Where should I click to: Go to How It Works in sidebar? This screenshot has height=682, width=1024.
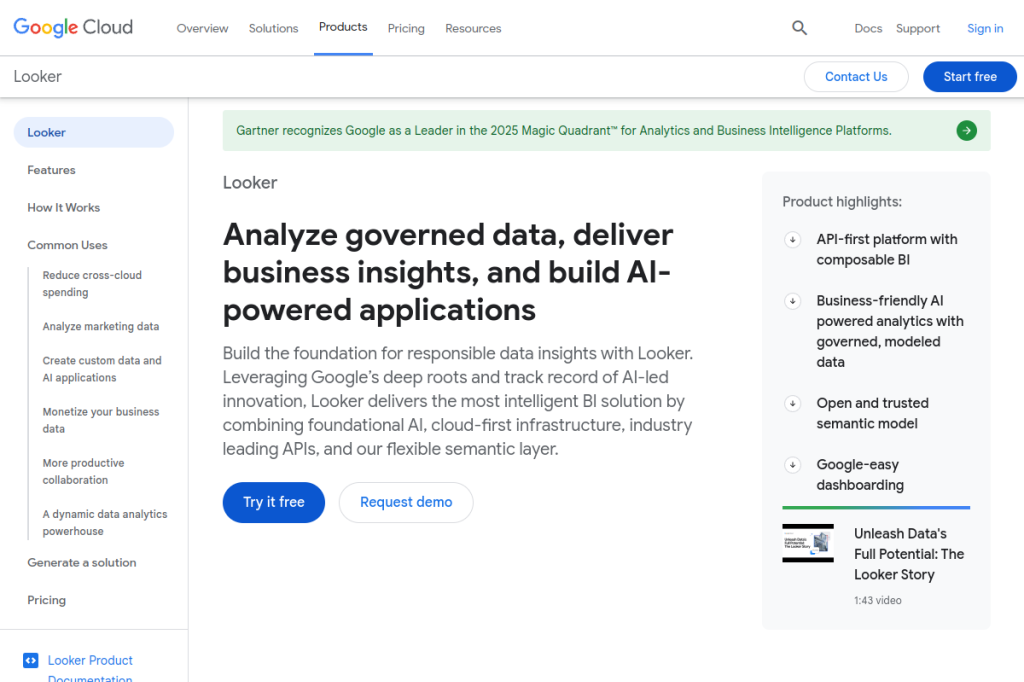point(63,208)
